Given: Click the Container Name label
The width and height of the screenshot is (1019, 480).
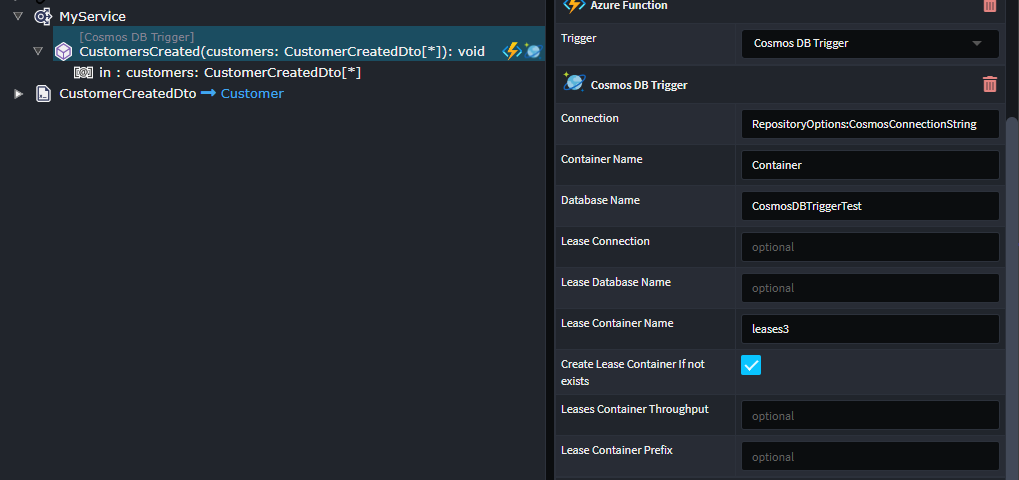Looking at the screenshot, I should [x=601, y=159].
